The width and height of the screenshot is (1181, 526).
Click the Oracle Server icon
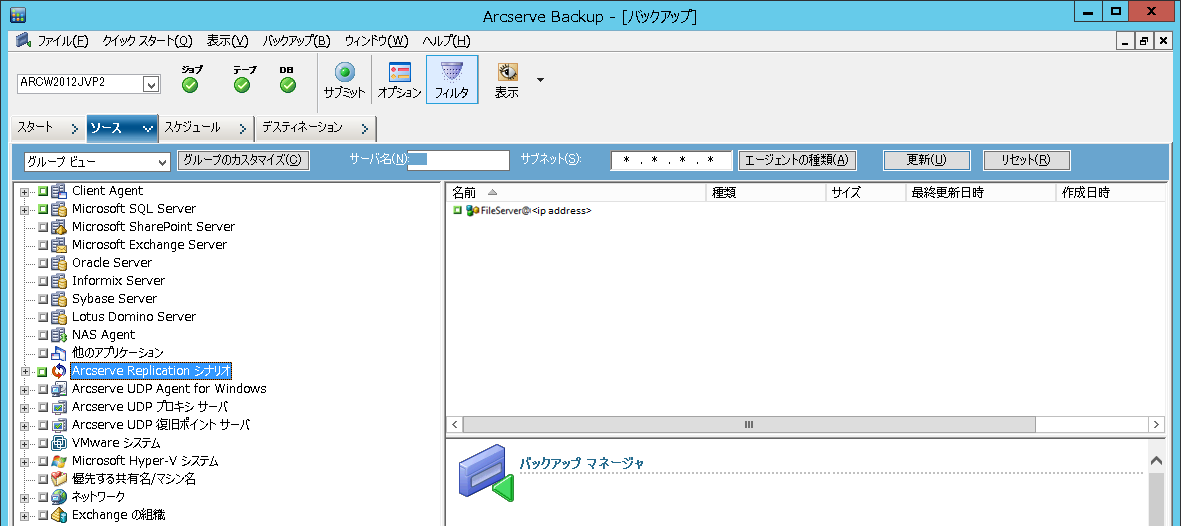point(59,263)
